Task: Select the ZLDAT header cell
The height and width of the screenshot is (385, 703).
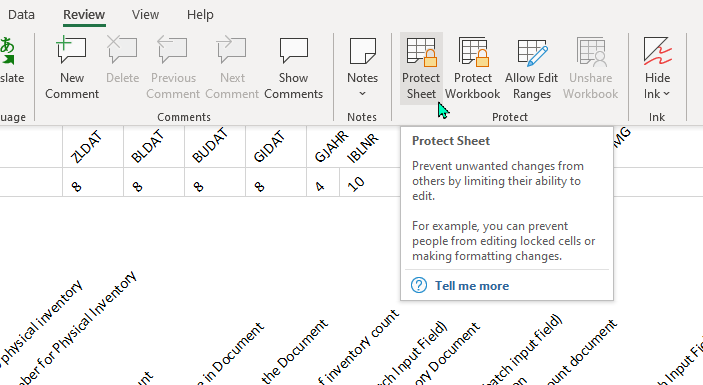Action: click(93, 147)
